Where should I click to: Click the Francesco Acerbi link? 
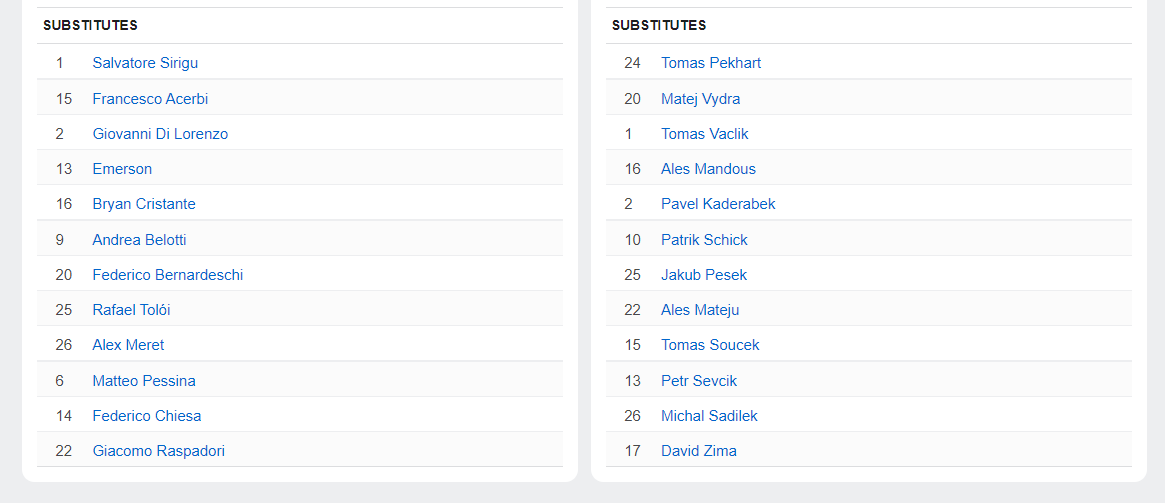(x=150, y=99)
